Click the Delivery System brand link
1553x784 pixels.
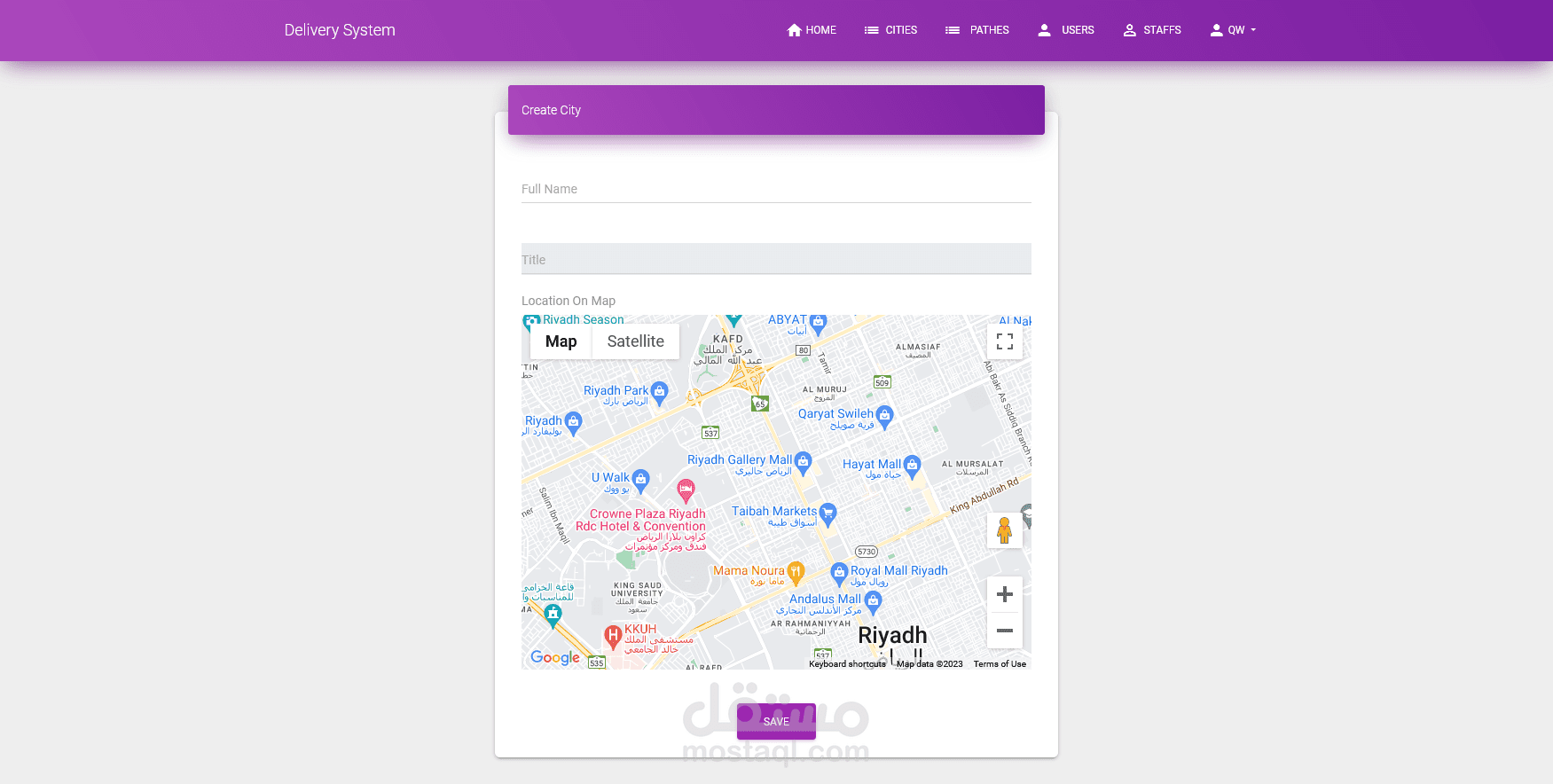click(x=340, y=30)
